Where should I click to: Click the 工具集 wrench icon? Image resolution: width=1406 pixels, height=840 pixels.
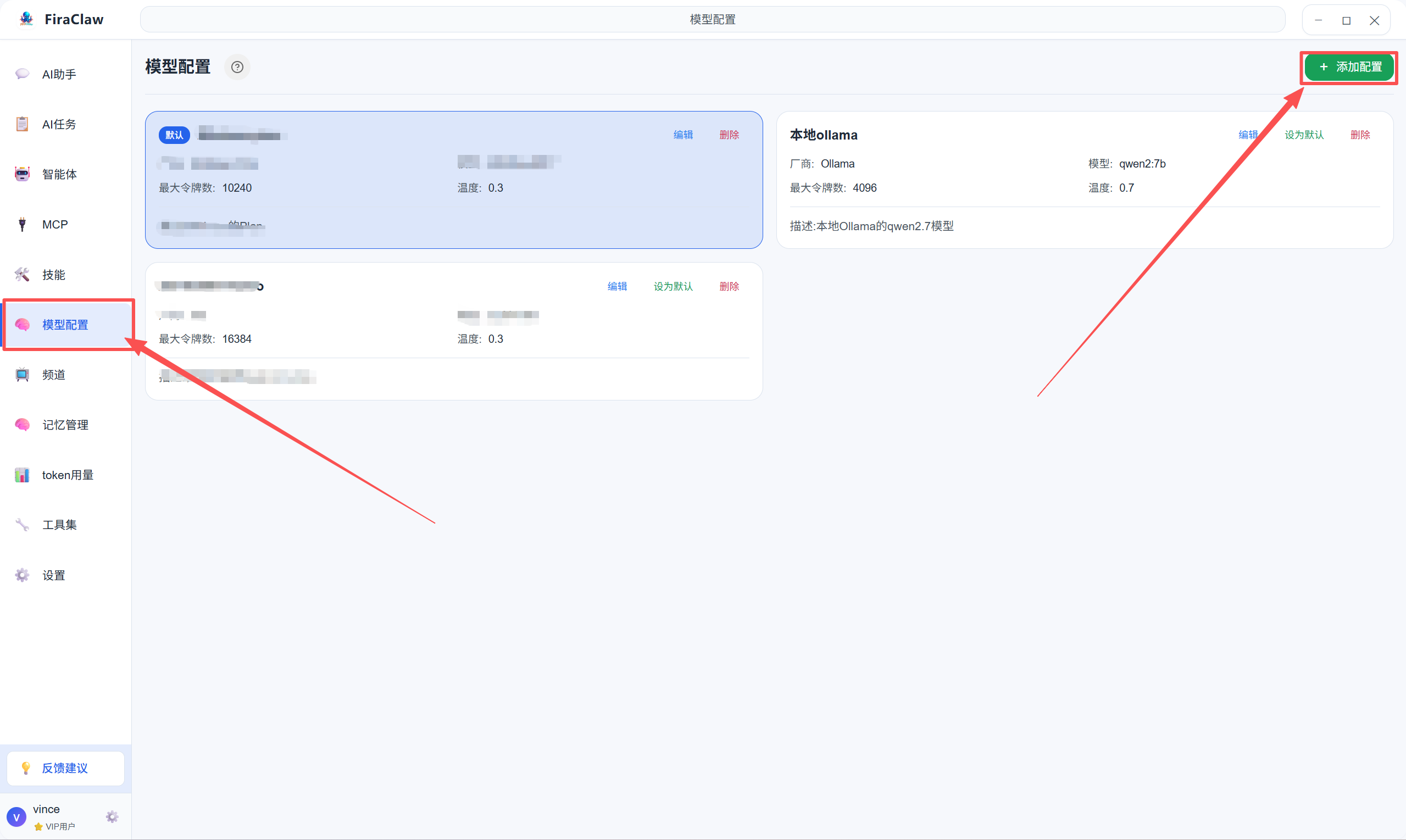pyautogui.click(x=22, y=525)
